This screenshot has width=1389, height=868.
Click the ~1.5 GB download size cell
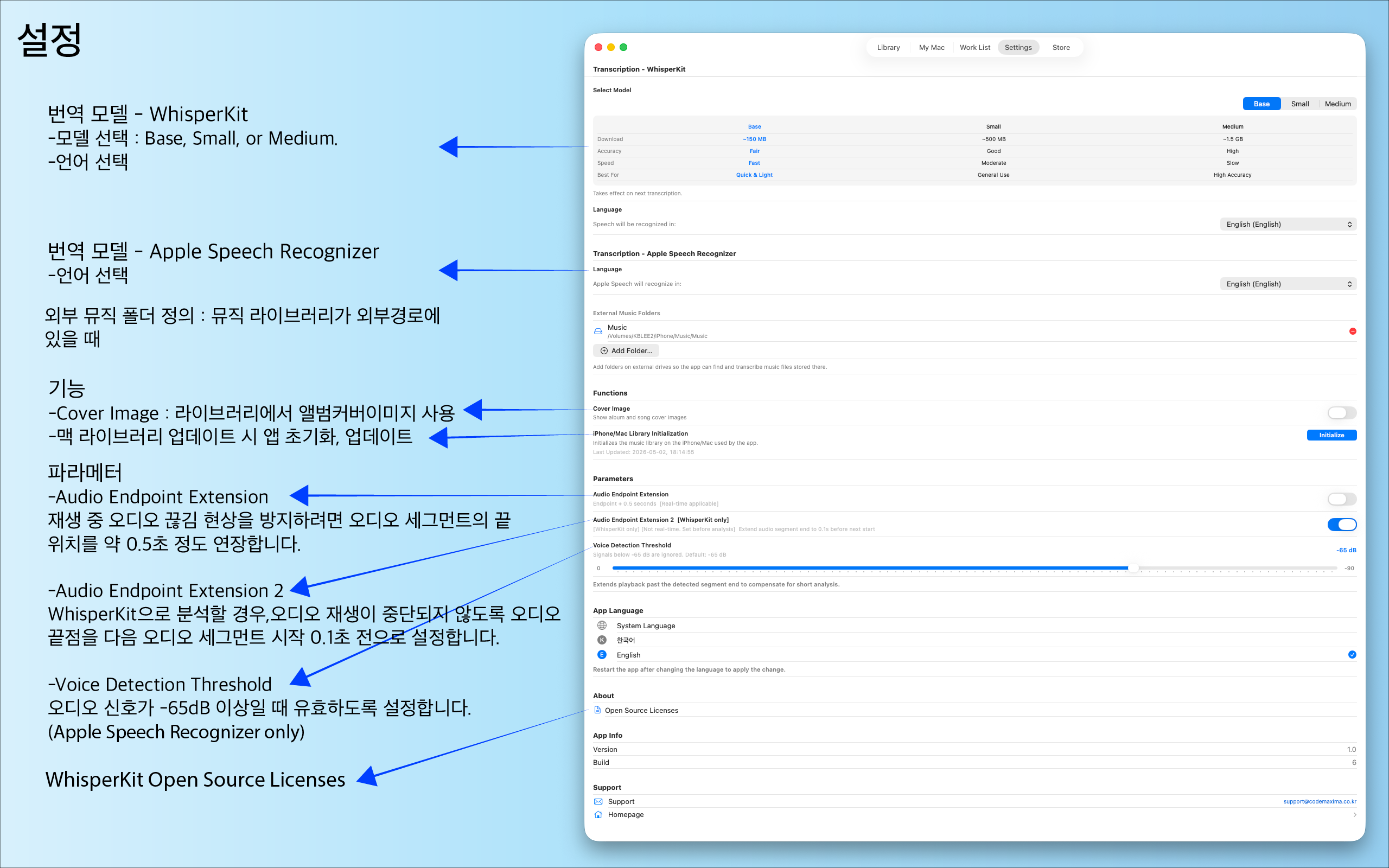click(x=1232, y=139)
